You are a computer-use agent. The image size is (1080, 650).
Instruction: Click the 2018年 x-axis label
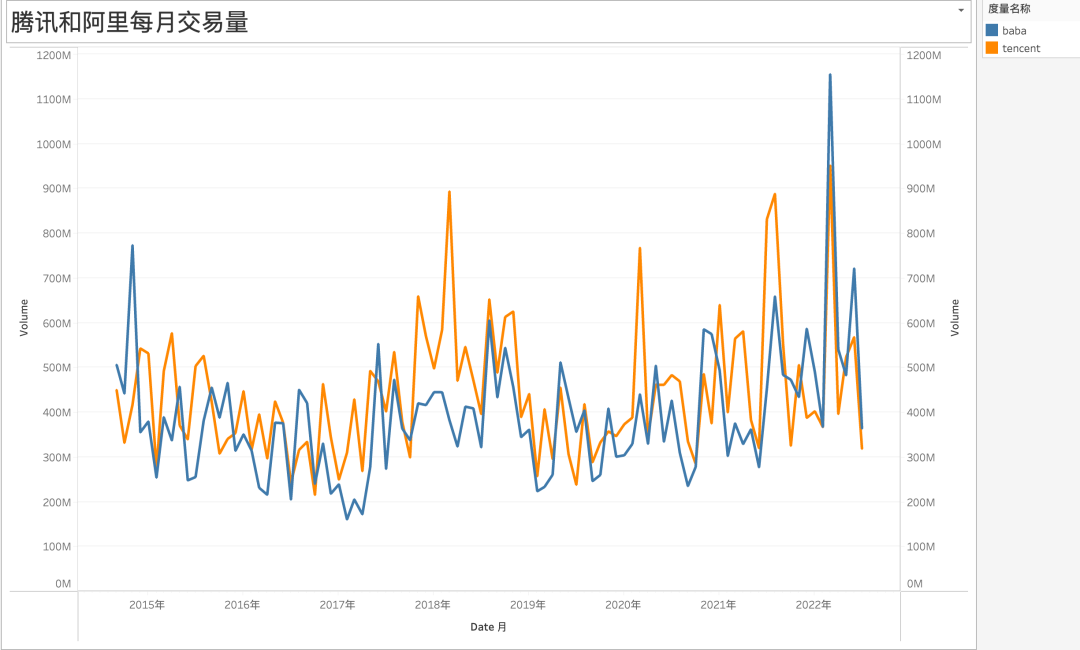(432, 605)
